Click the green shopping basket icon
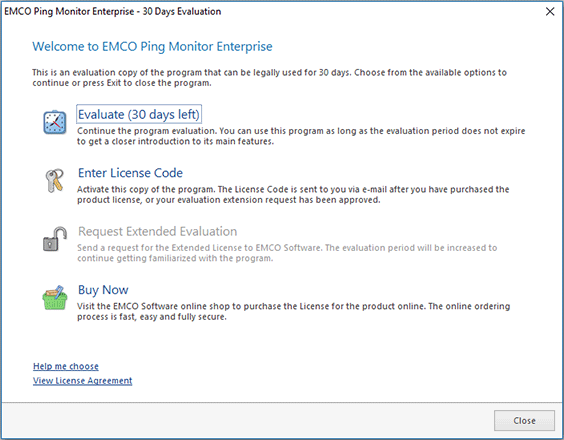The image size is (564, 440). 55,298
